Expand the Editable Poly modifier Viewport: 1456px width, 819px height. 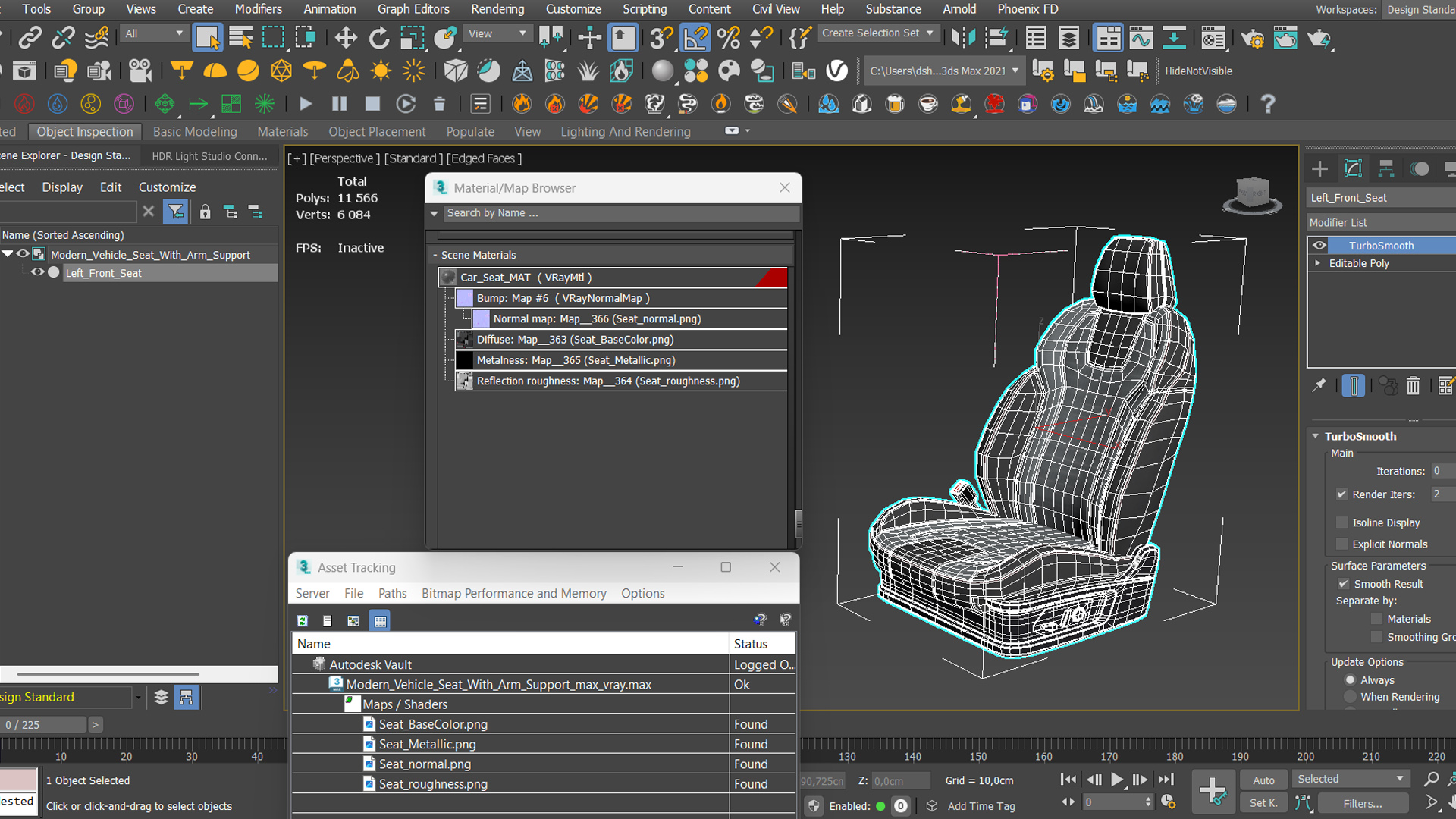point(1318,263)
